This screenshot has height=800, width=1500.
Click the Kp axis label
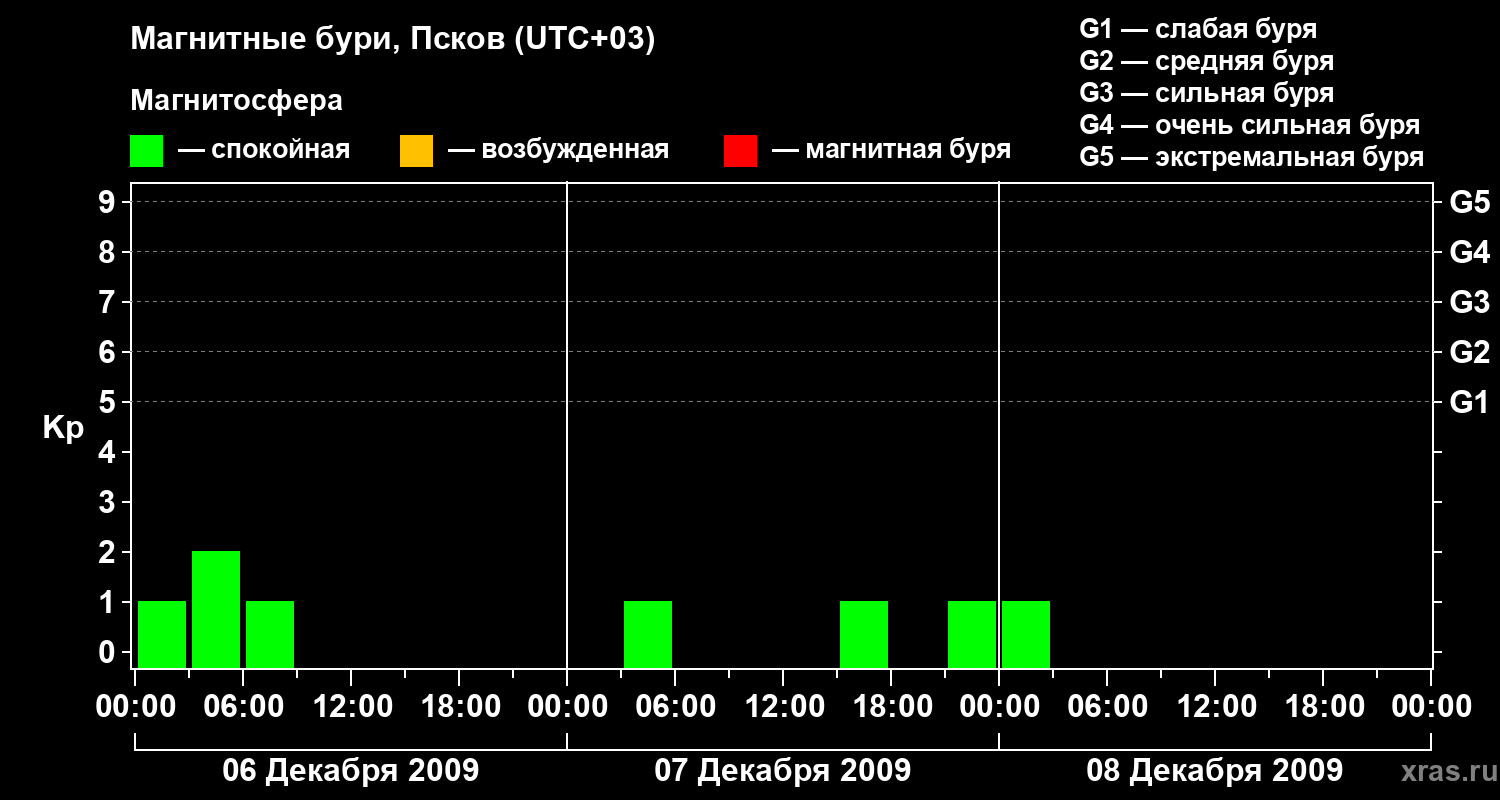tap(63, 427)
